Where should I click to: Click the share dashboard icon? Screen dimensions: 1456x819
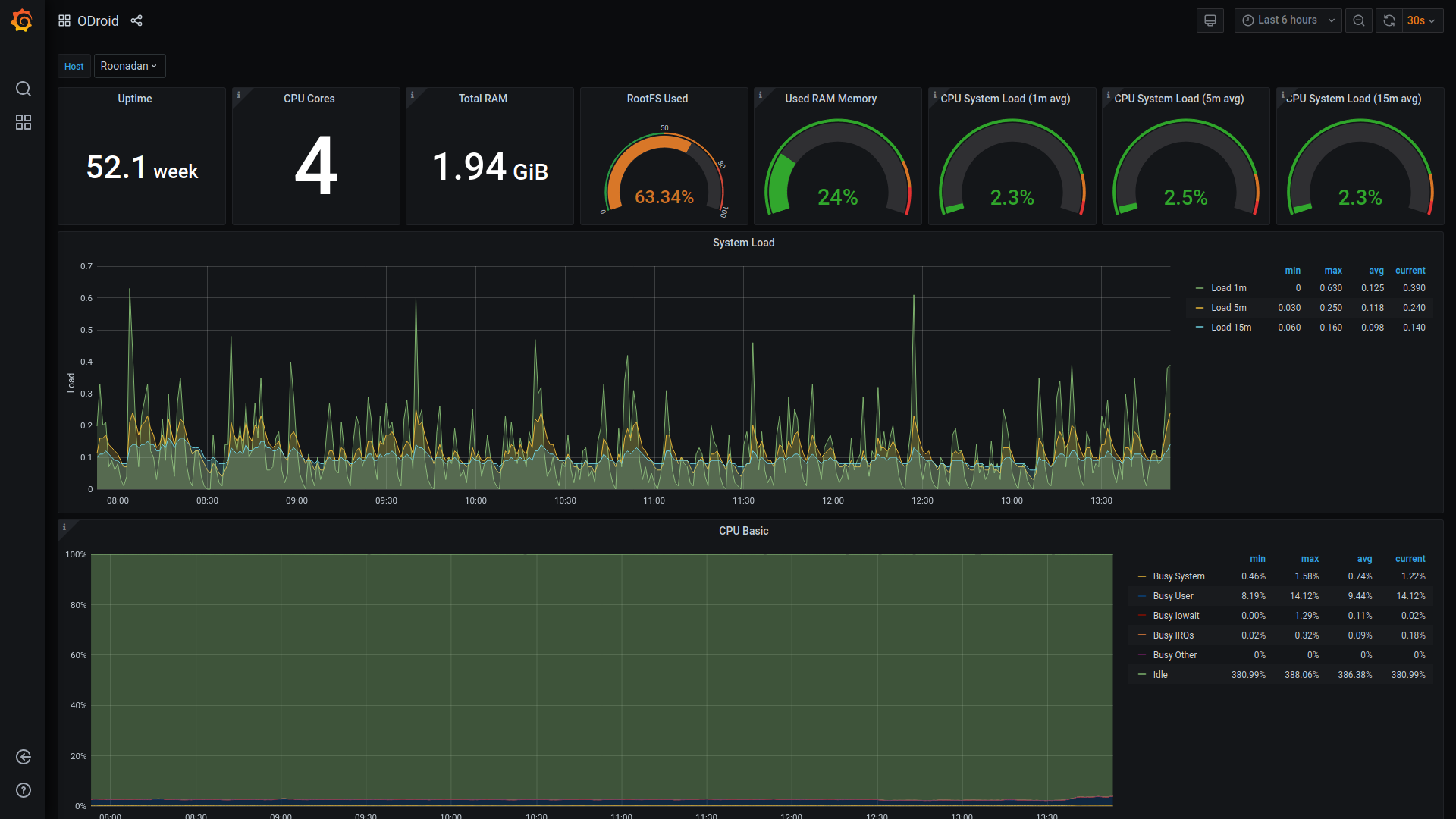(136, 20)
